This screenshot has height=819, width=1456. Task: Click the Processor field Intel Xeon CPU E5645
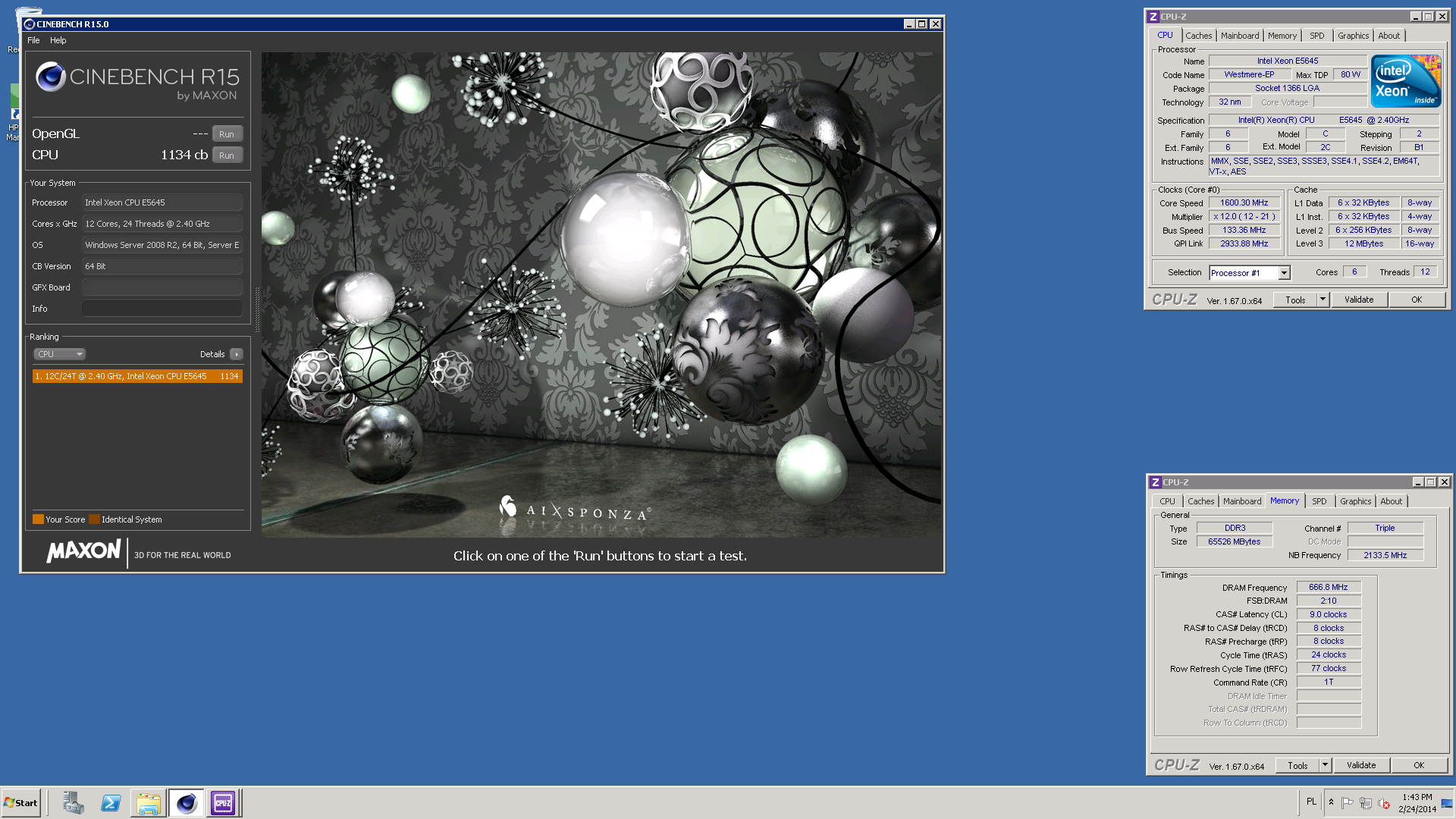click(162, 202)
